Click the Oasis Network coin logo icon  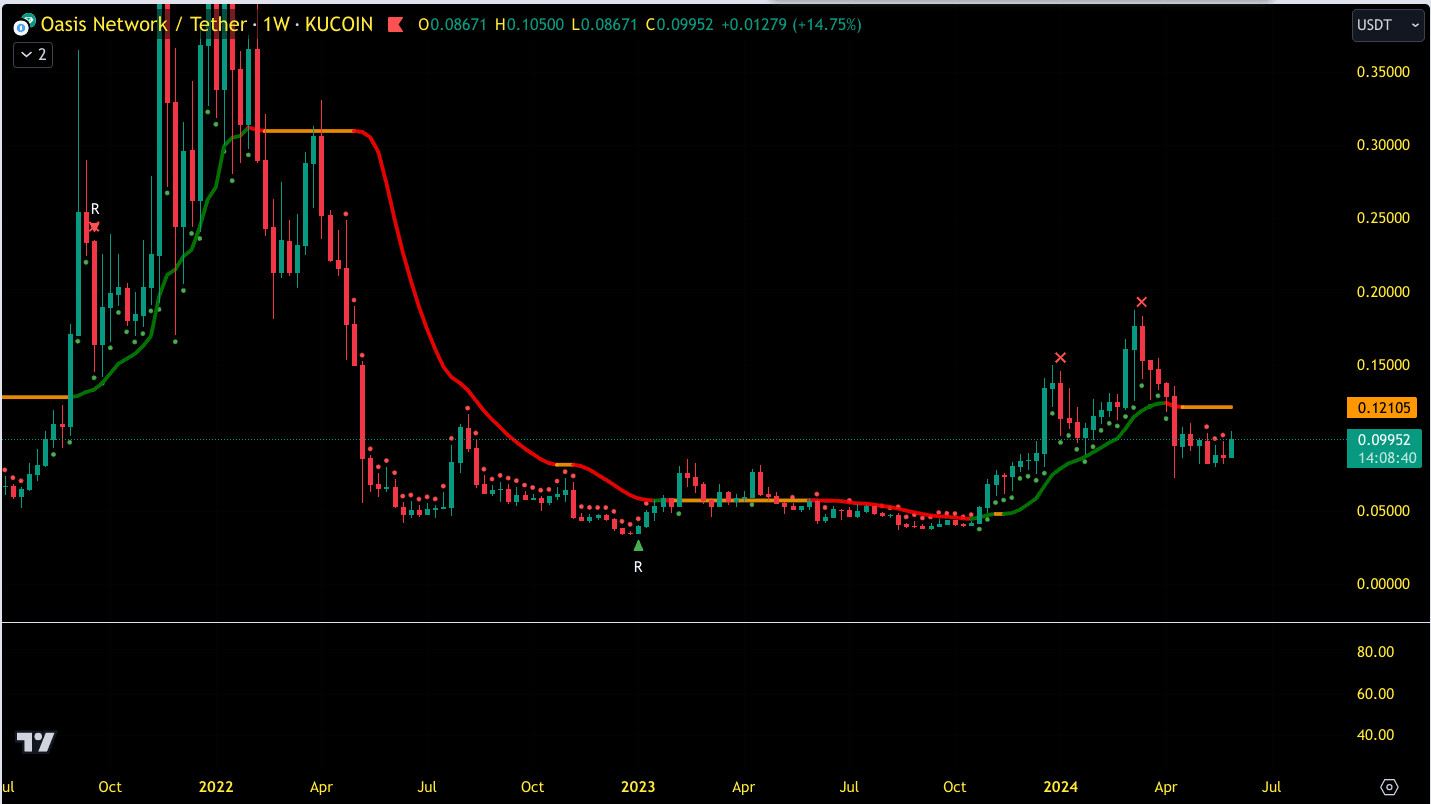click(x=23, y=25)
